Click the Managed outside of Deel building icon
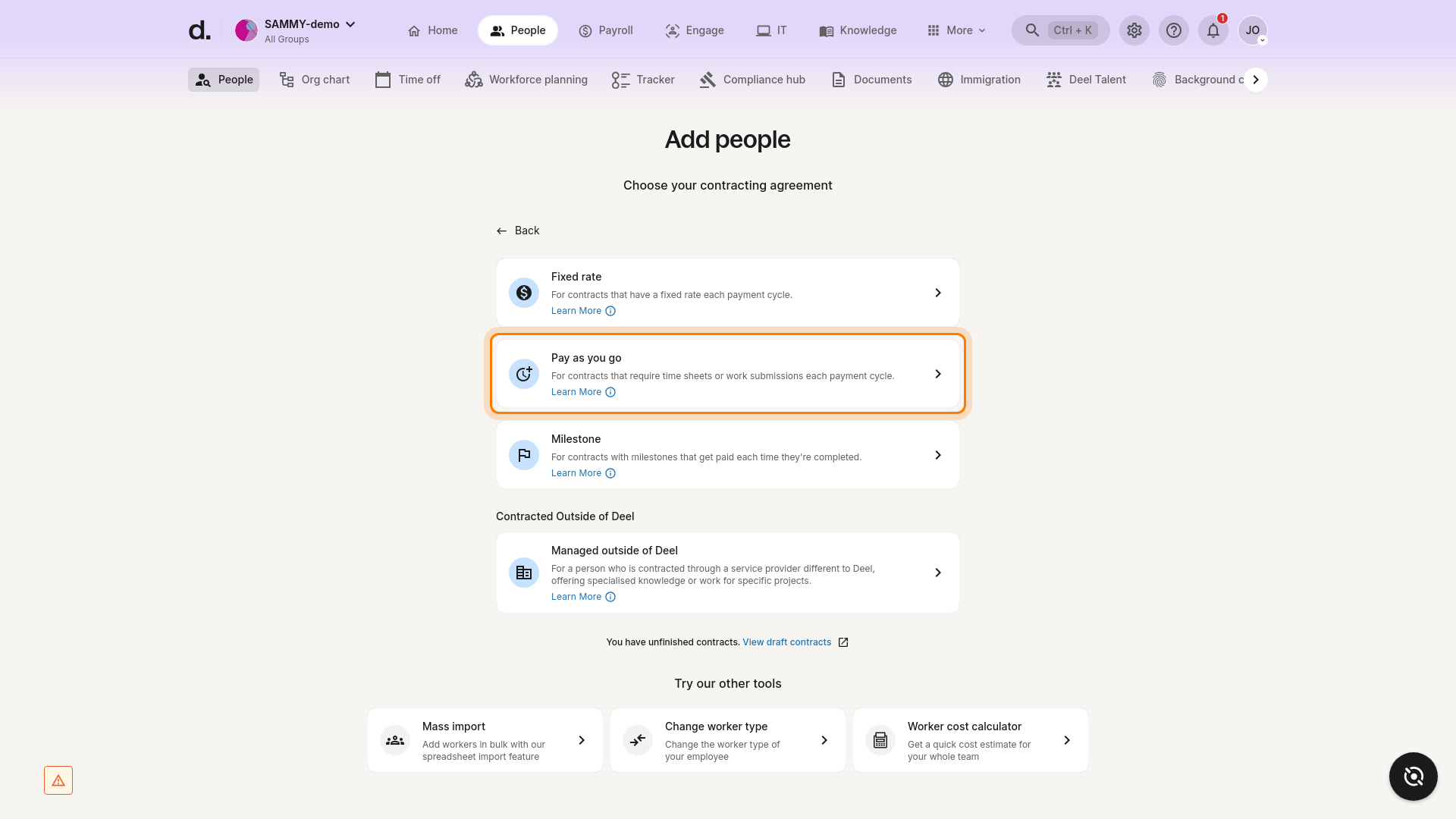 524,573
